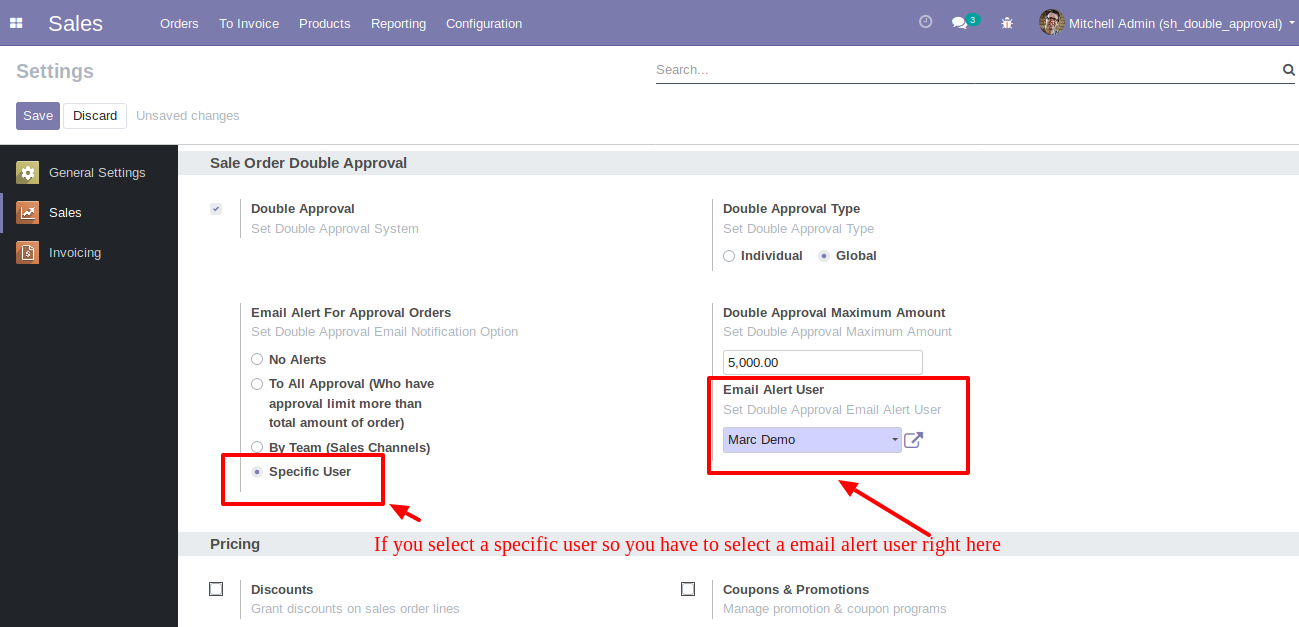This screenshot has height=627, width=1299.
Task: Open the conversations chat icon
Action: coord(960,23)
